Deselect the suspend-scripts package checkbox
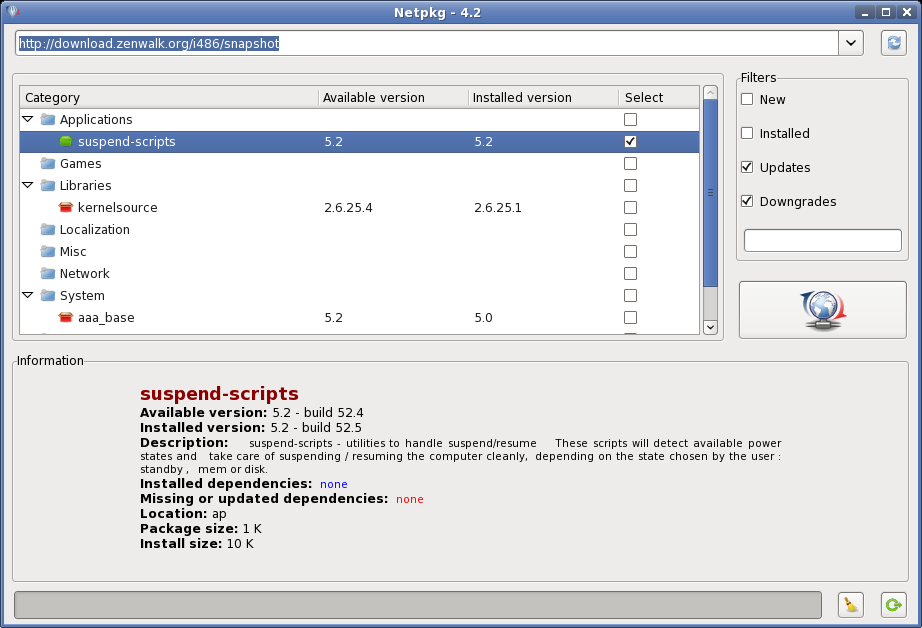Viewport: 922px width, 628px height. pyautogui.click(x=630, y=141)
